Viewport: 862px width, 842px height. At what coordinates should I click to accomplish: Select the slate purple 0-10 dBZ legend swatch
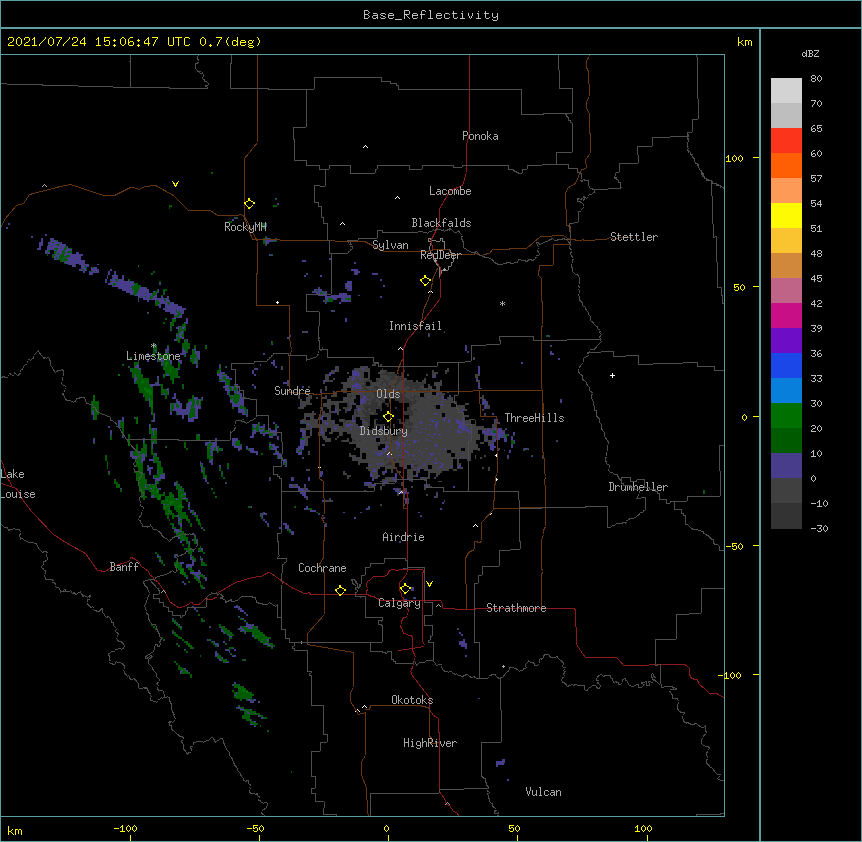(786, 466)
